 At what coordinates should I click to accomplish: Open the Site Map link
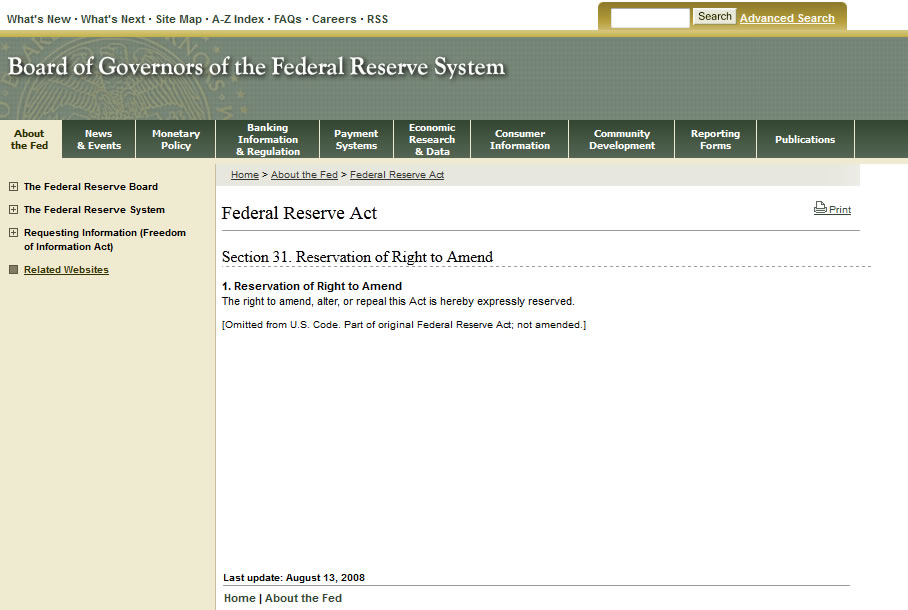pyautogui.click(x=178, y=19)
